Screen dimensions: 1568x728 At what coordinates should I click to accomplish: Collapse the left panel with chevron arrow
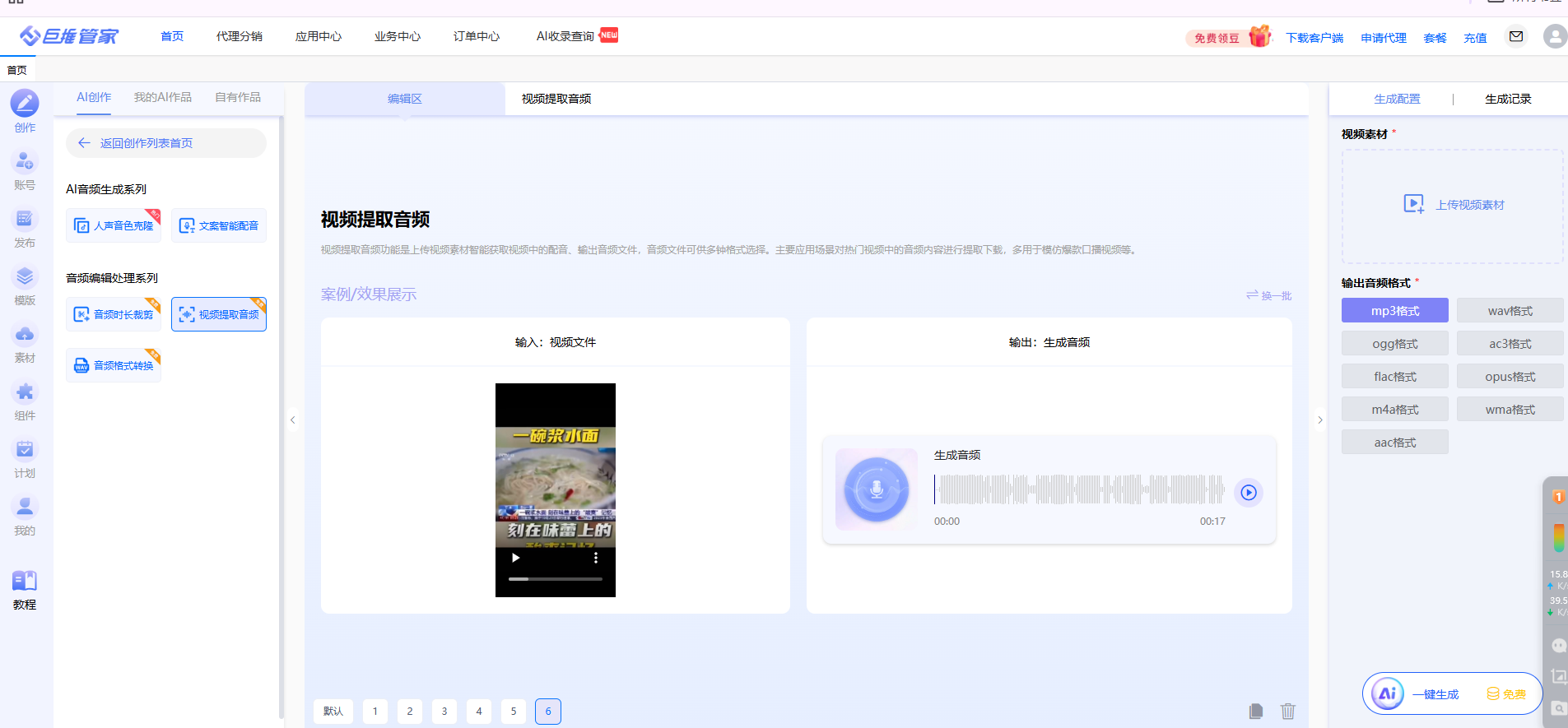point(292,420)
